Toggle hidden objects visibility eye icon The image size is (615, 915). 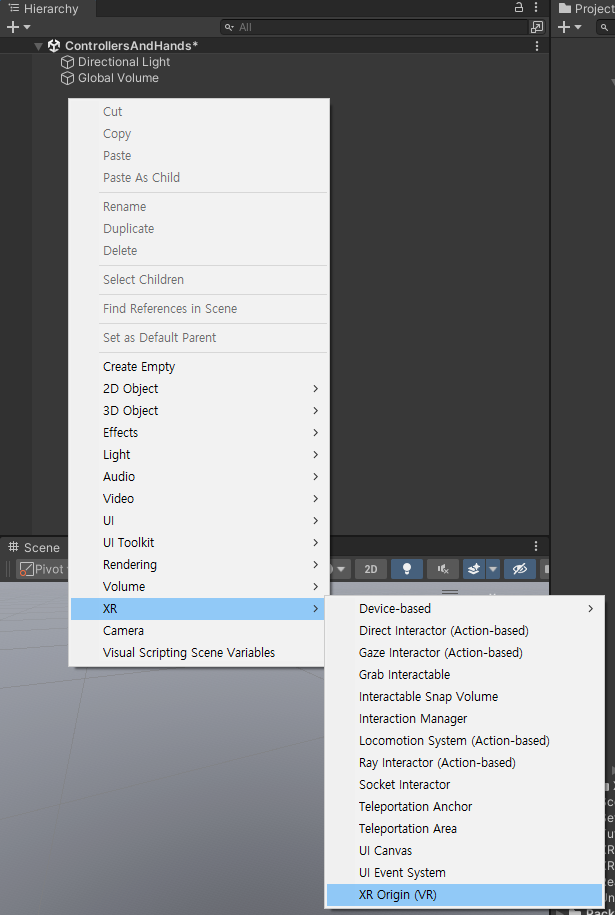(x=520, y=569)
